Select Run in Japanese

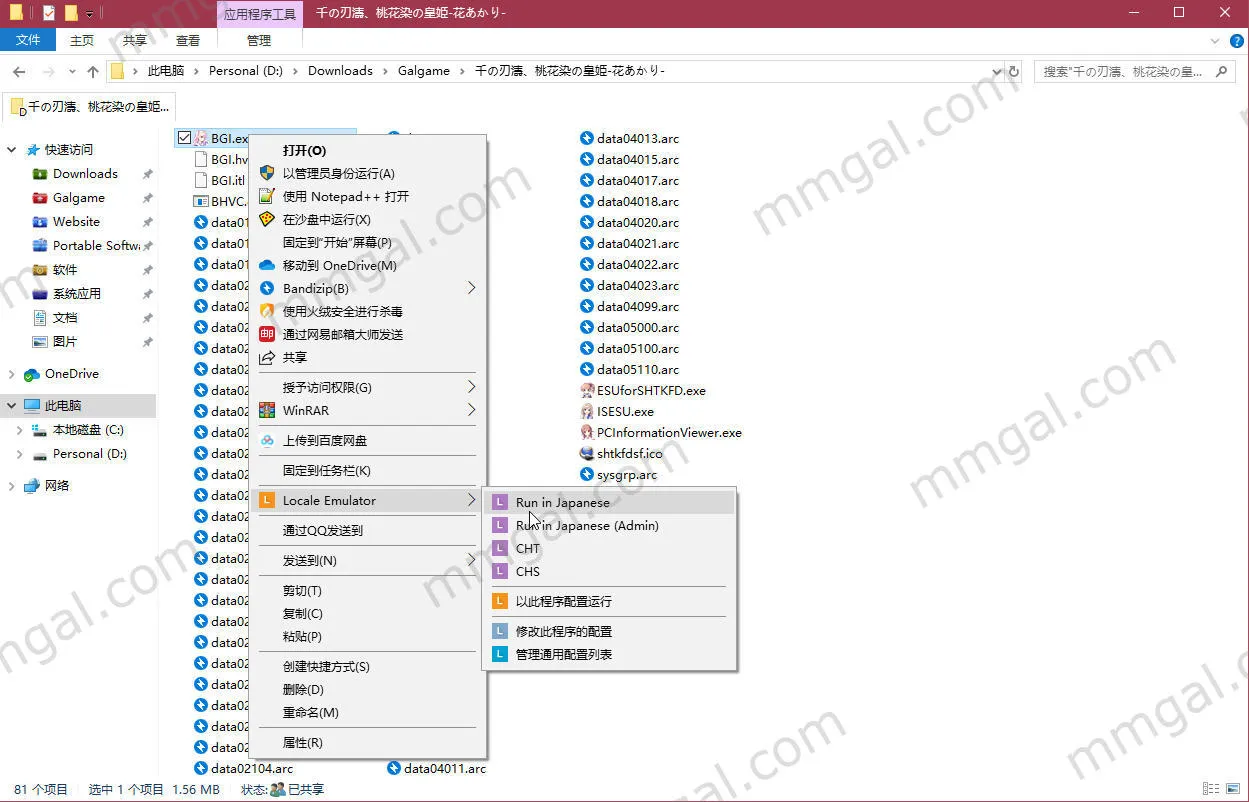562,503
